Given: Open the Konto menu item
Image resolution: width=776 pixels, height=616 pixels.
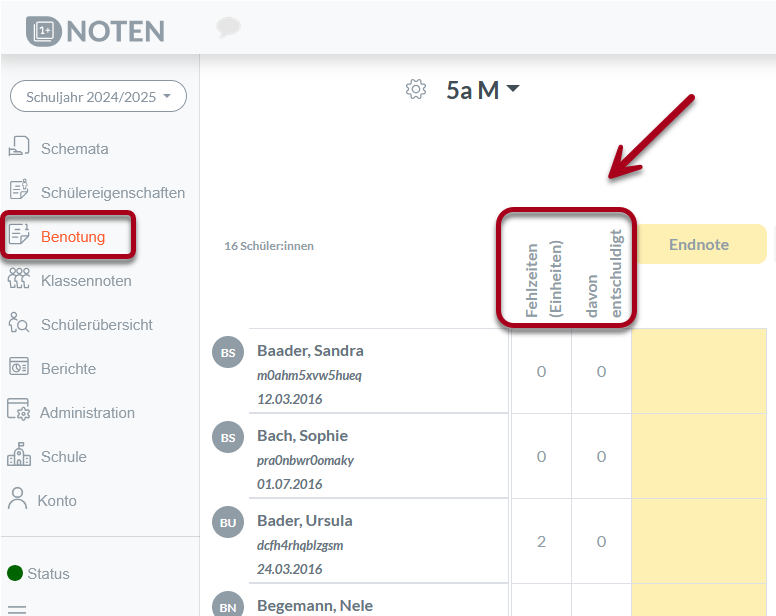Looking at the screenshot, I should tap(57, 500).
